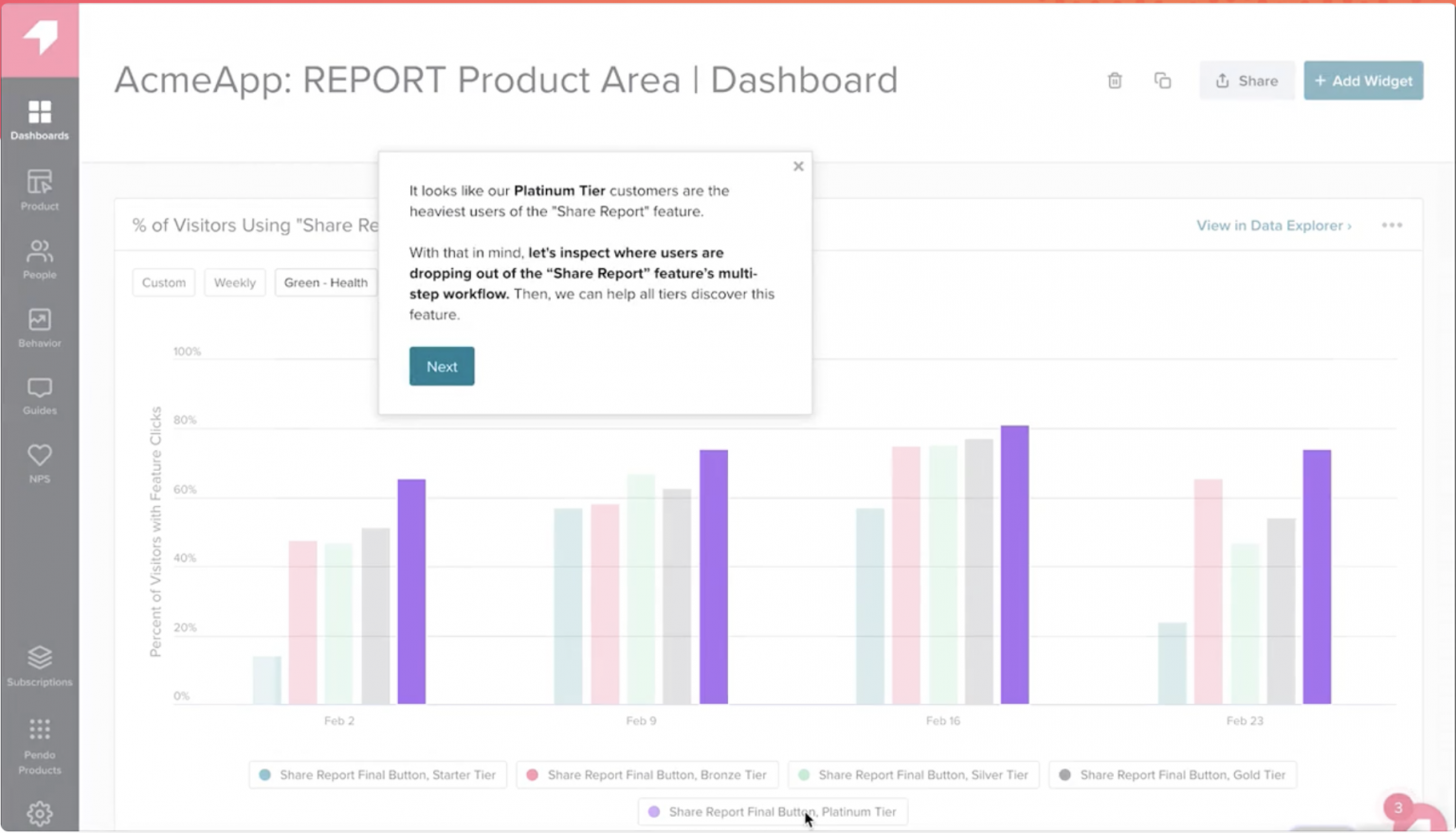1456x833 pixels.
Task: Change the Weekly time granularity
Action: click(x=234, y=281)
